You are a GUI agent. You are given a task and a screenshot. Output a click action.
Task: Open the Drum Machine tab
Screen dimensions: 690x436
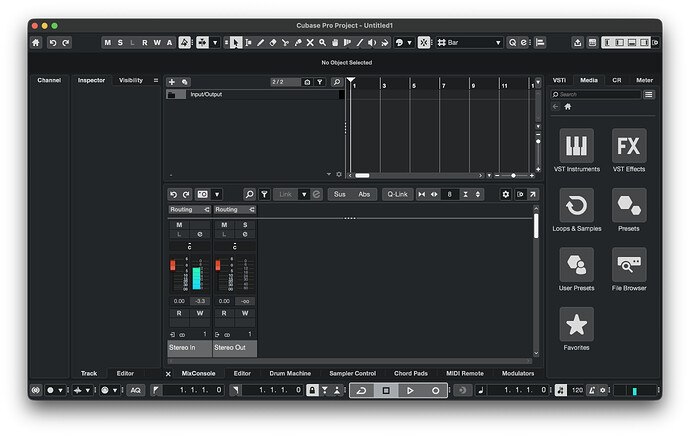pyautogui.click(x=290, y=374)
